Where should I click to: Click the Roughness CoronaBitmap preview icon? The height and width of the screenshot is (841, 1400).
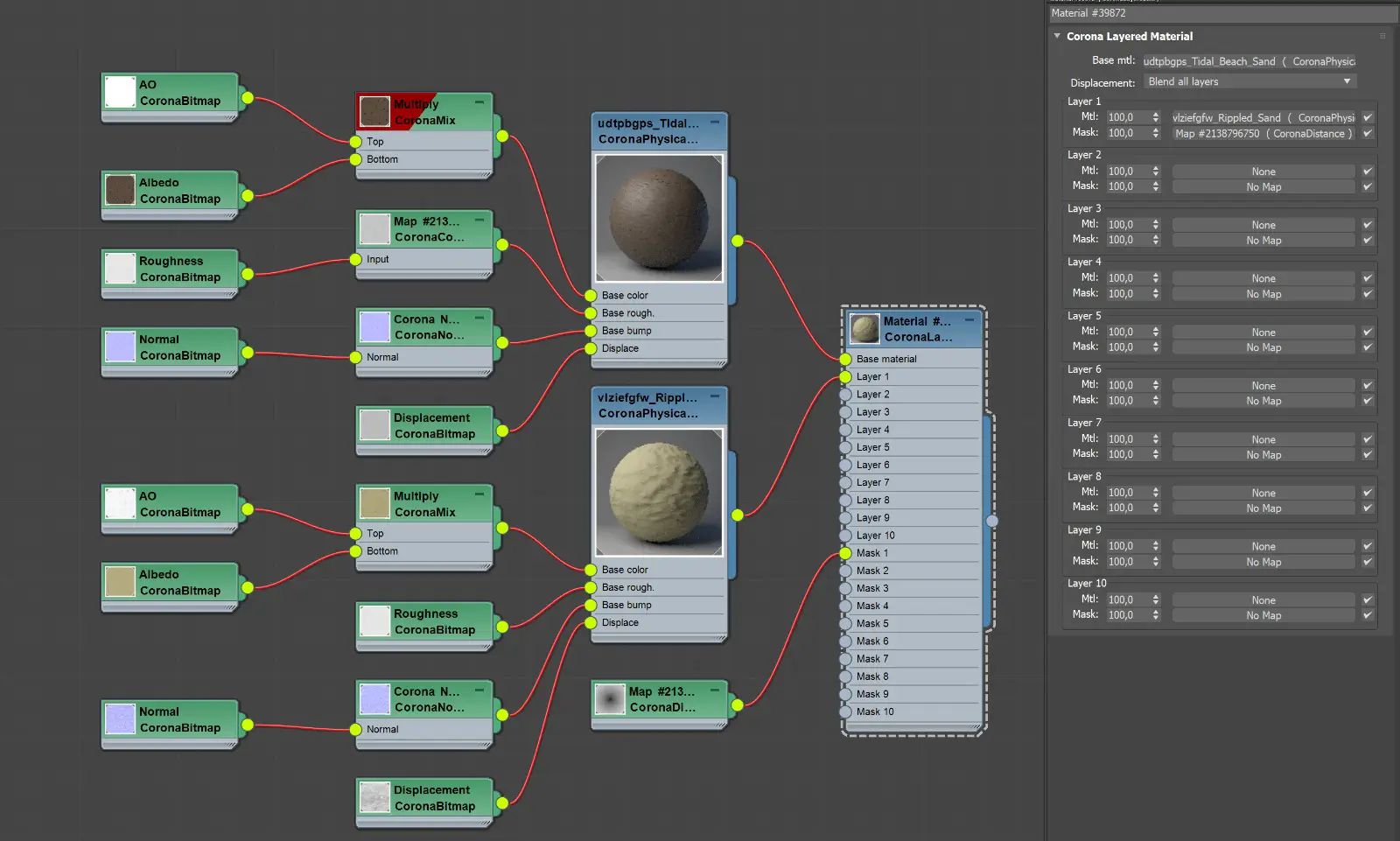[119, 269]
